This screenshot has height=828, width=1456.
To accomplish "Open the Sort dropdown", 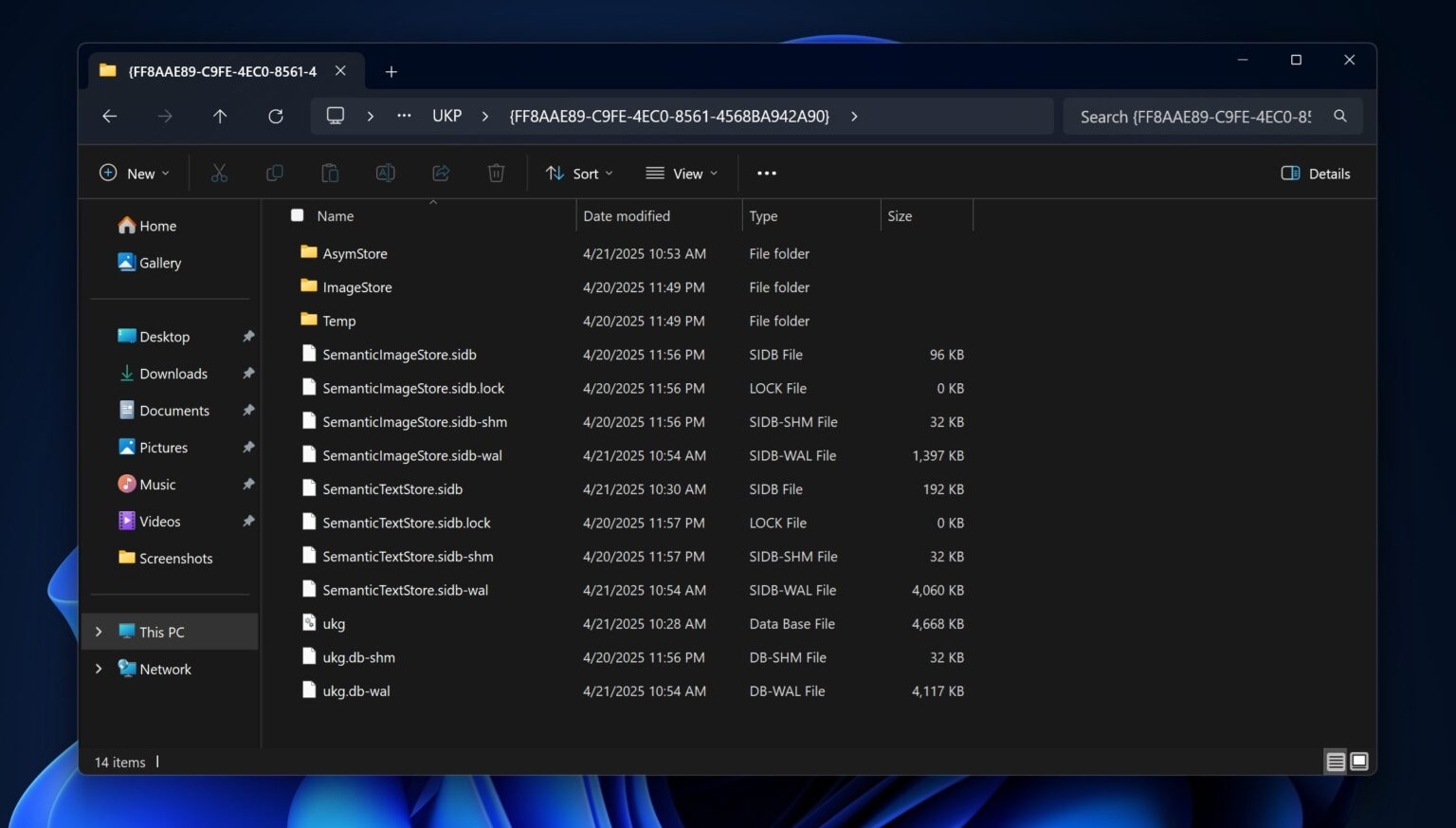I will coord(579,173).
